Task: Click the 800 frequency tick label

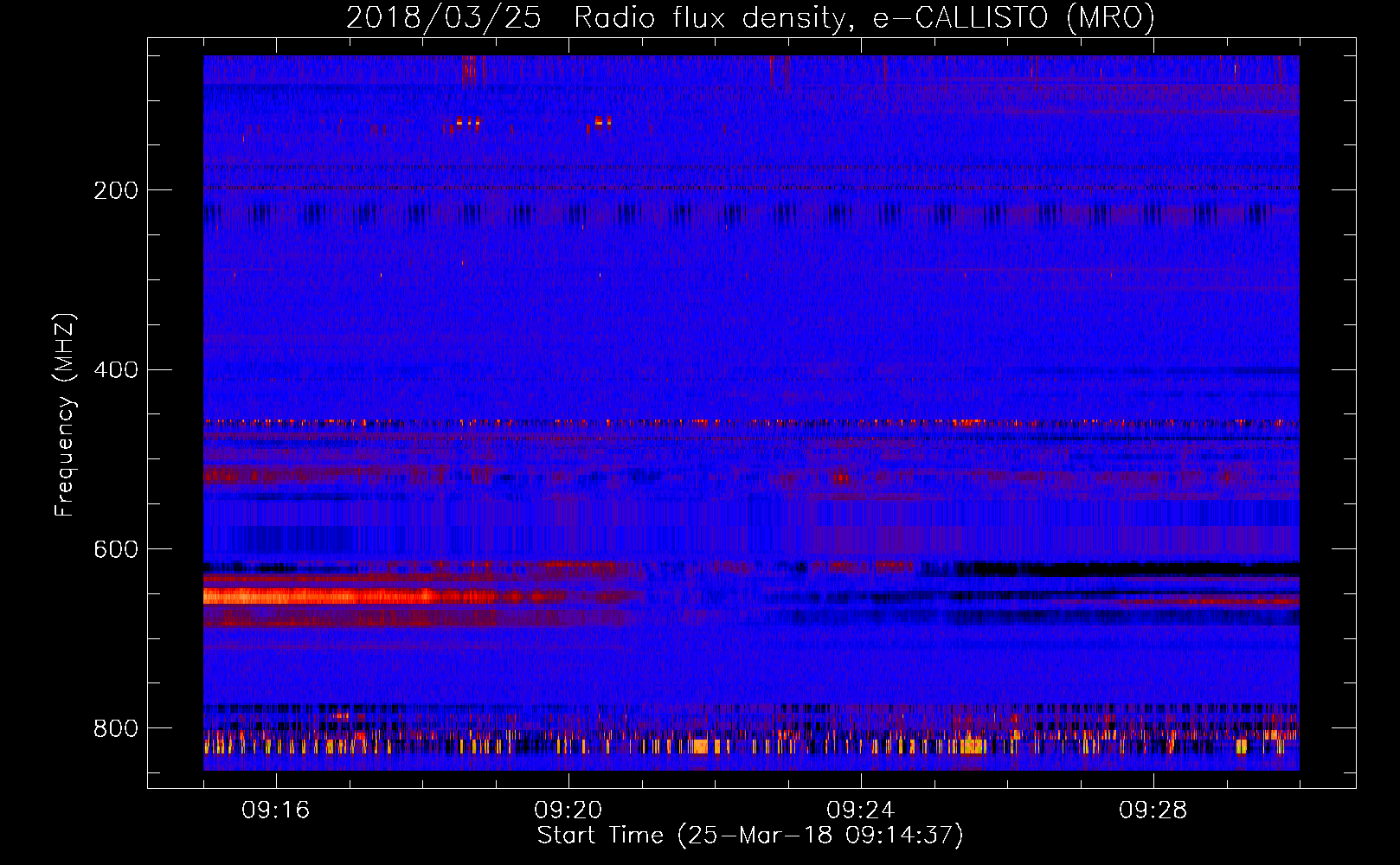Action: [116, 728]
